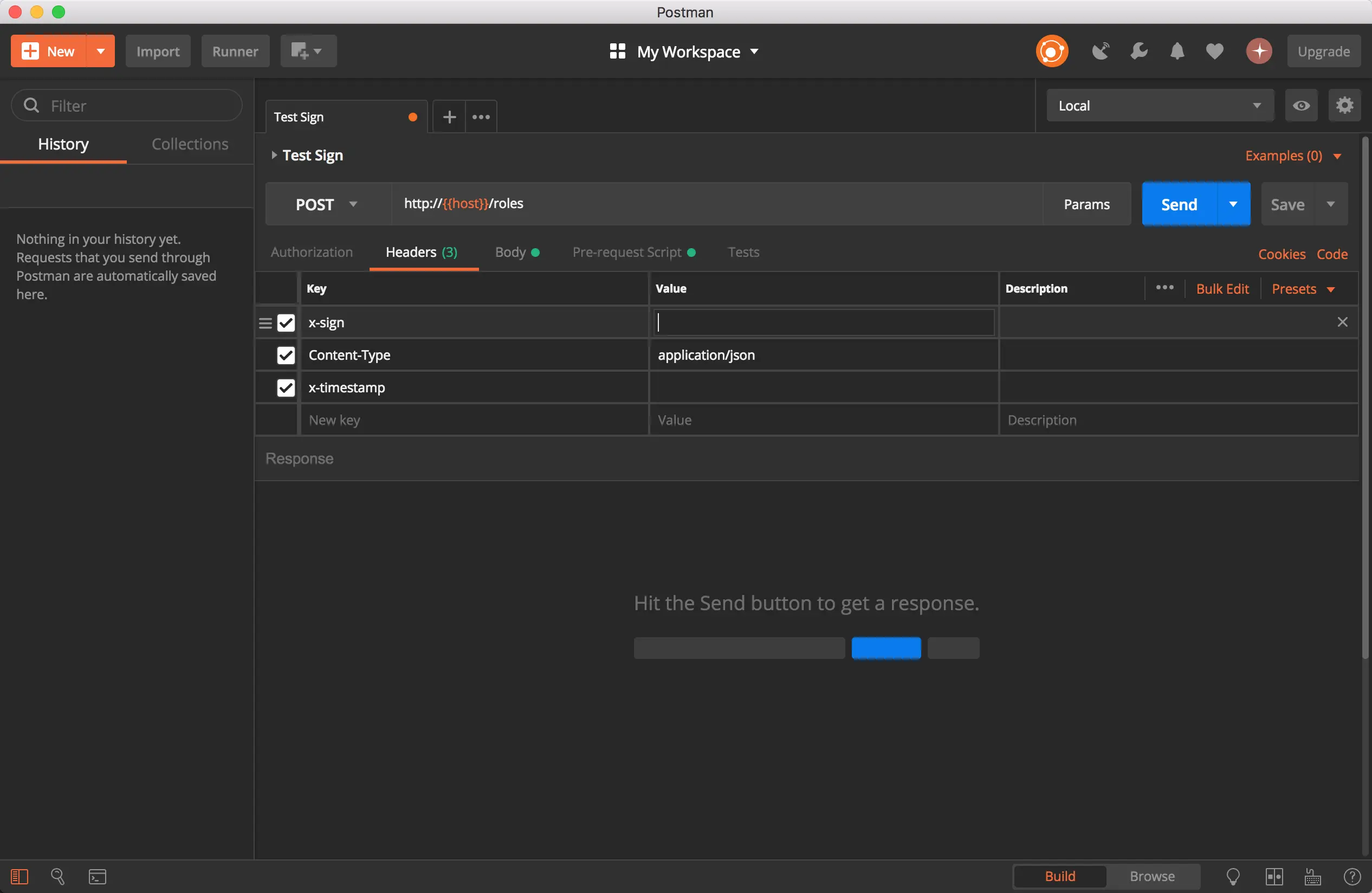Open the POST method dropdown

(x=327, y=205)
